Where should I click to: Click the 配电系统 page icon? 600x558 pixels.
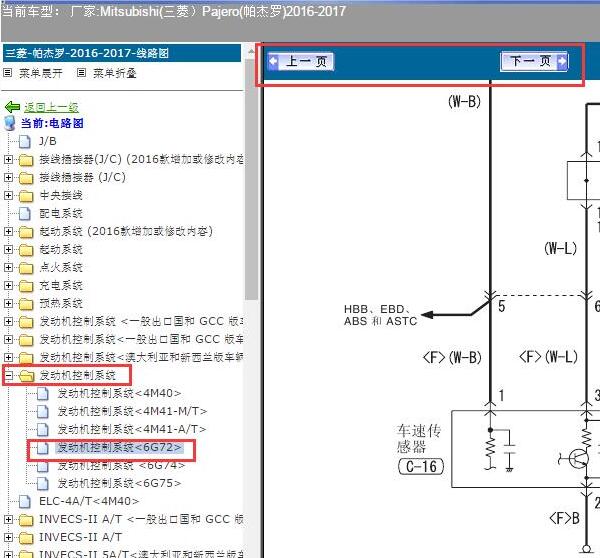coord(25,213)
